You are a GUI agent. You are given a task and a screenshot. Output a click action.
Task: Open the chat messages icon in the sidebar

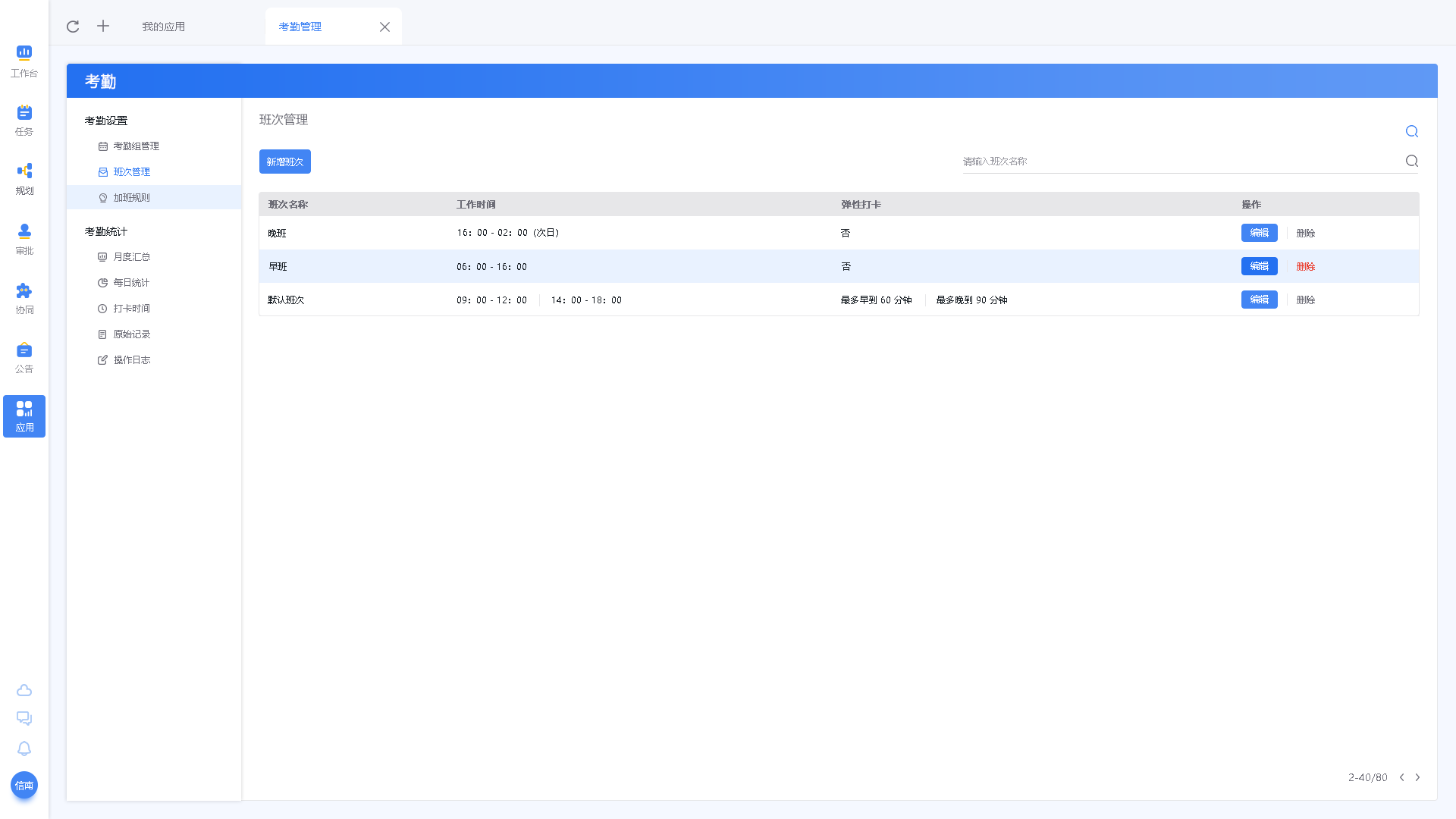pyautogui.click(x=24, y=718)
